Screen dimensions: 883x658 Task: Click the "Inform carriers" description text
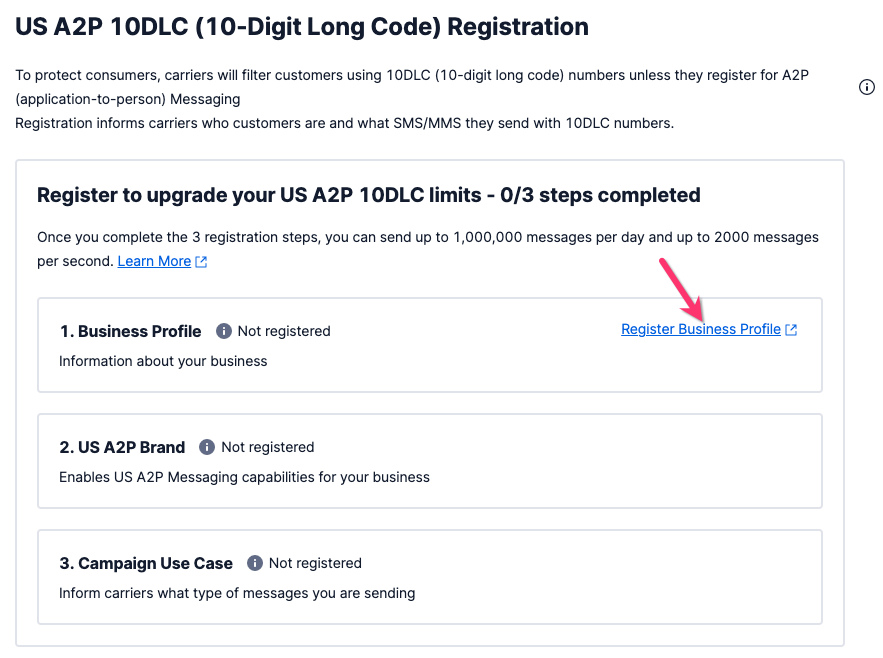click(x=237, y=593)
